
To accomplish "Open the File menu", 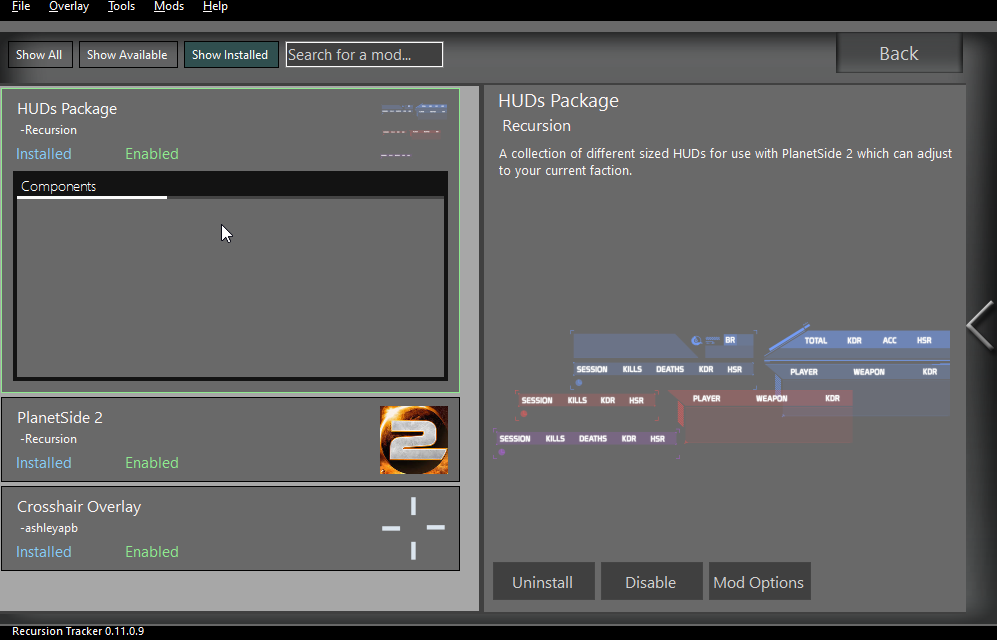I will coord(21,7).
